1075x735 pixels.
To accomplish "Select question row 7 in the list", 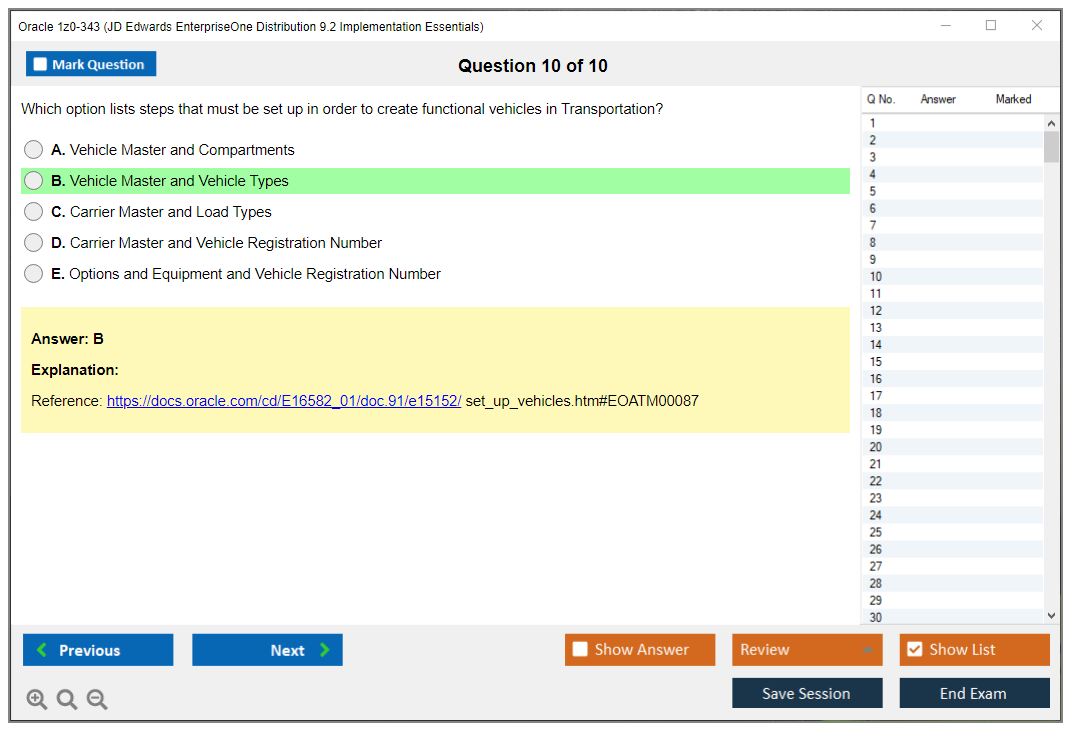I will [952, 226].
